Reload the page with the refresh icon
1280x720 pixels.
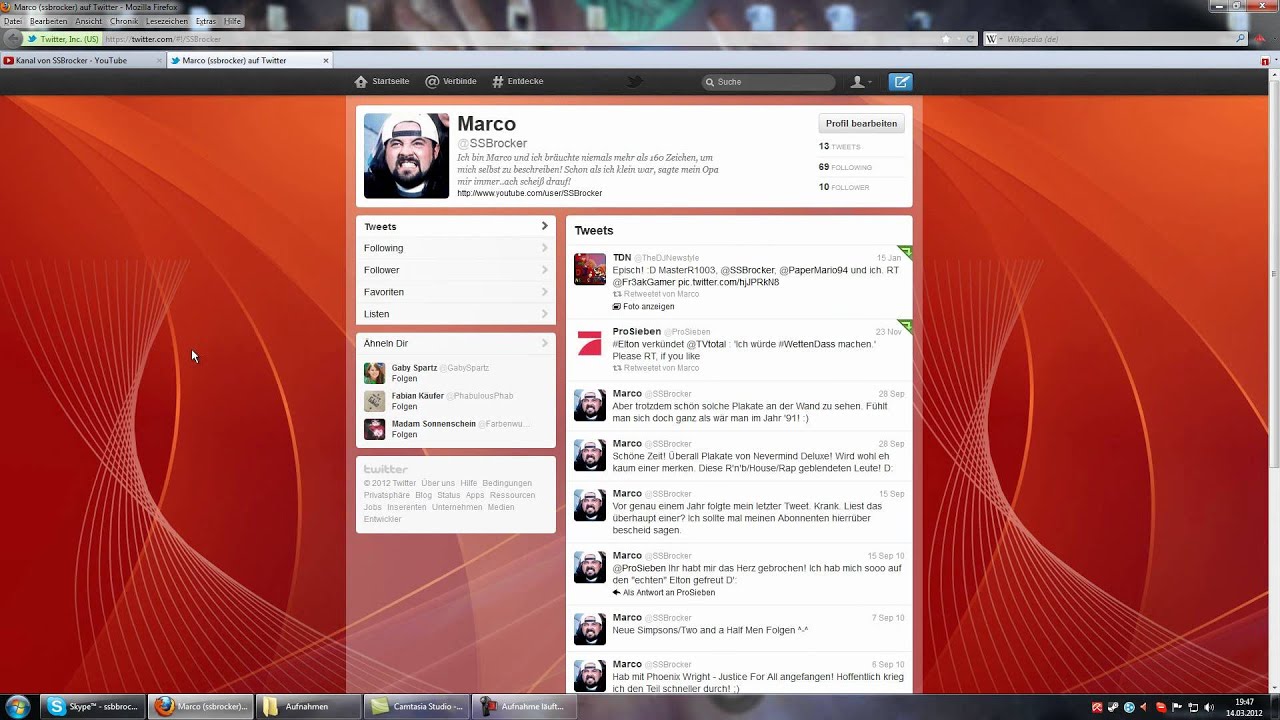969,39
